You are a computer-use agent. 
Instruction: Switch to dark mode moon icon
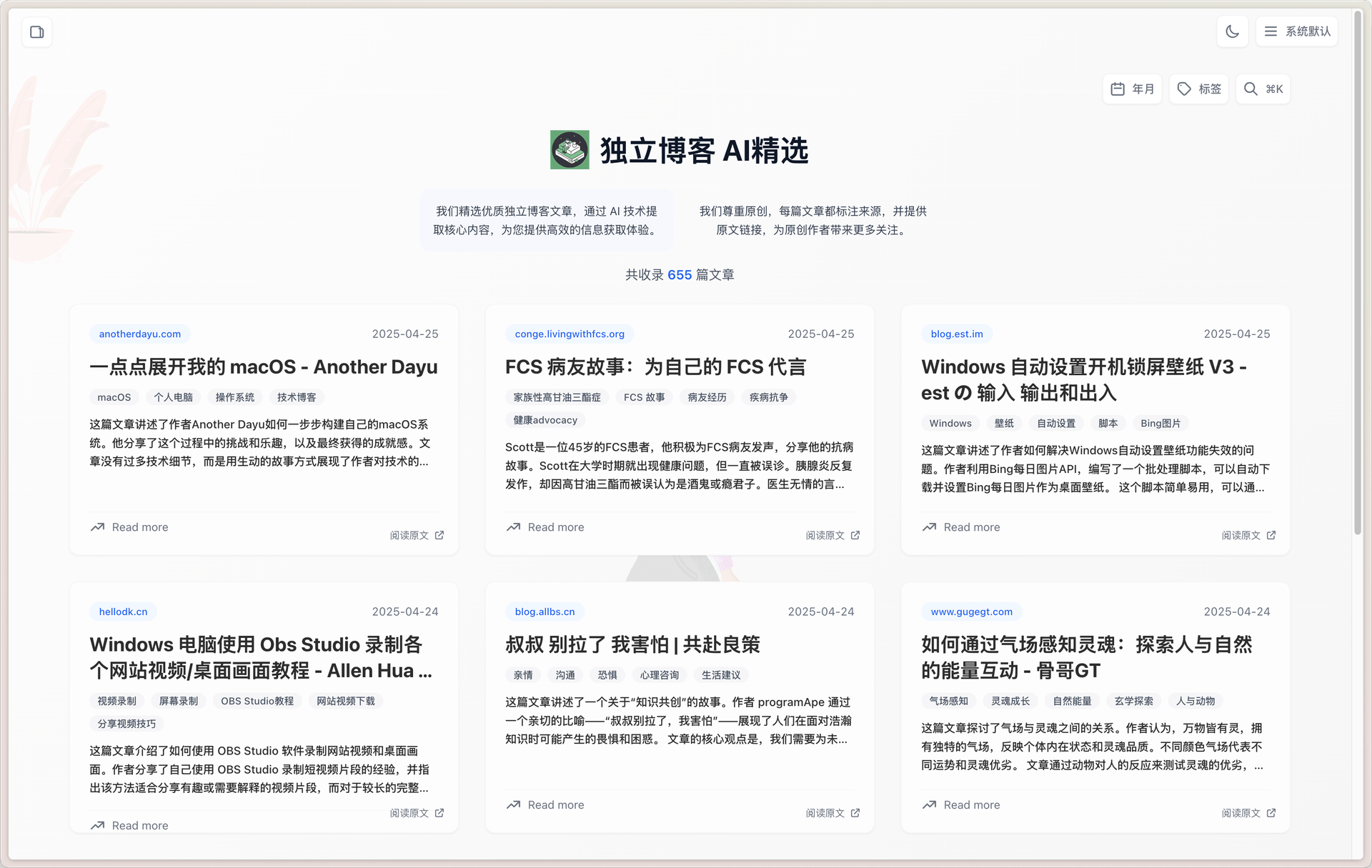pos(1232,31)
